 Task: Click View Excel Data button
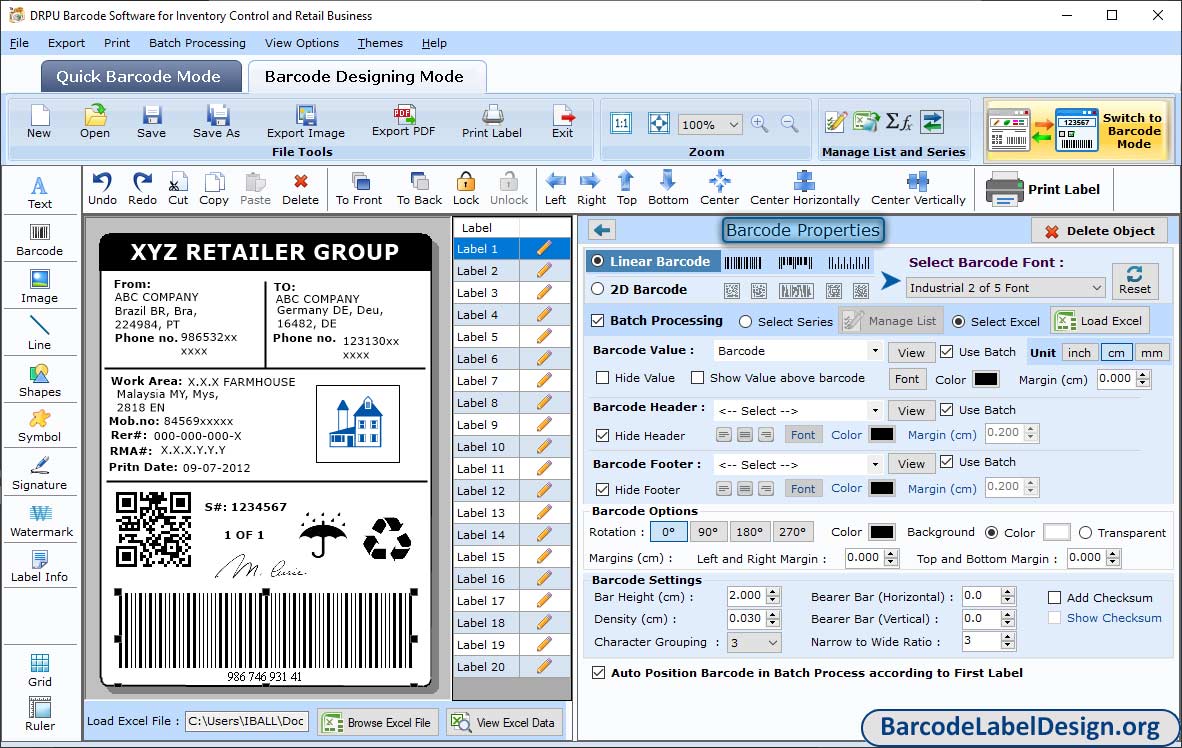coord(504,722)
